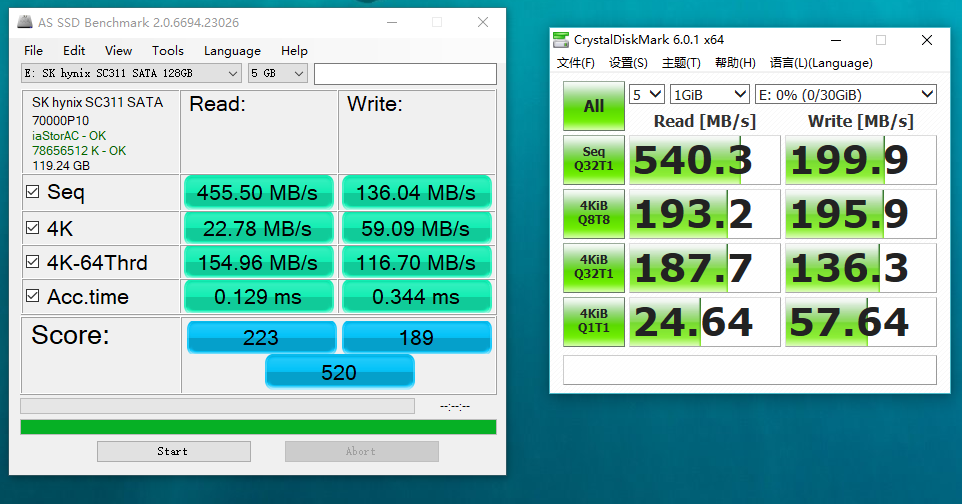Open the View menu in AS SSD Benchmark
962x504 pixels.
(x=118, y=50)
